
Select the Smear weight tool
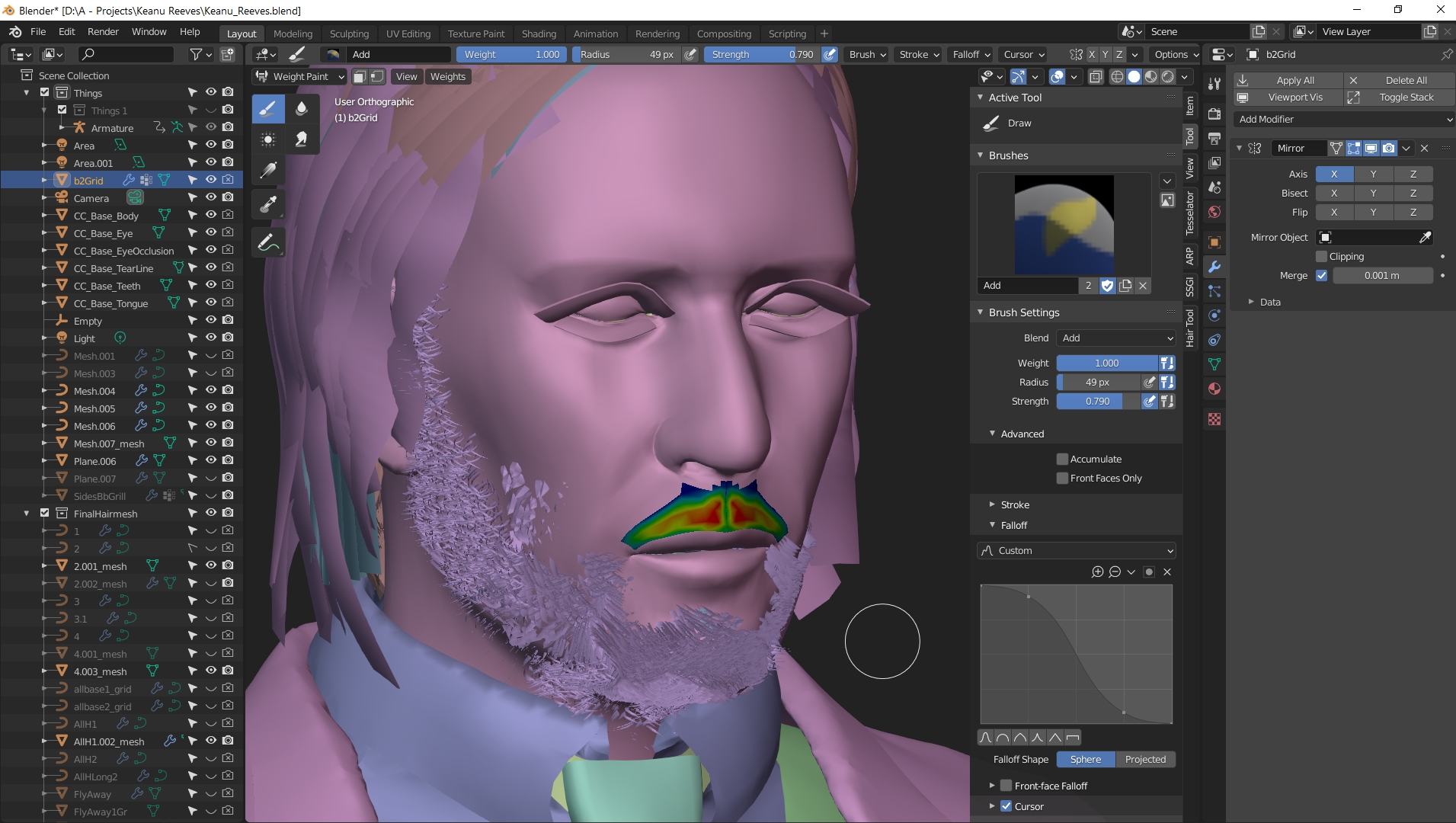pos(302,139)
